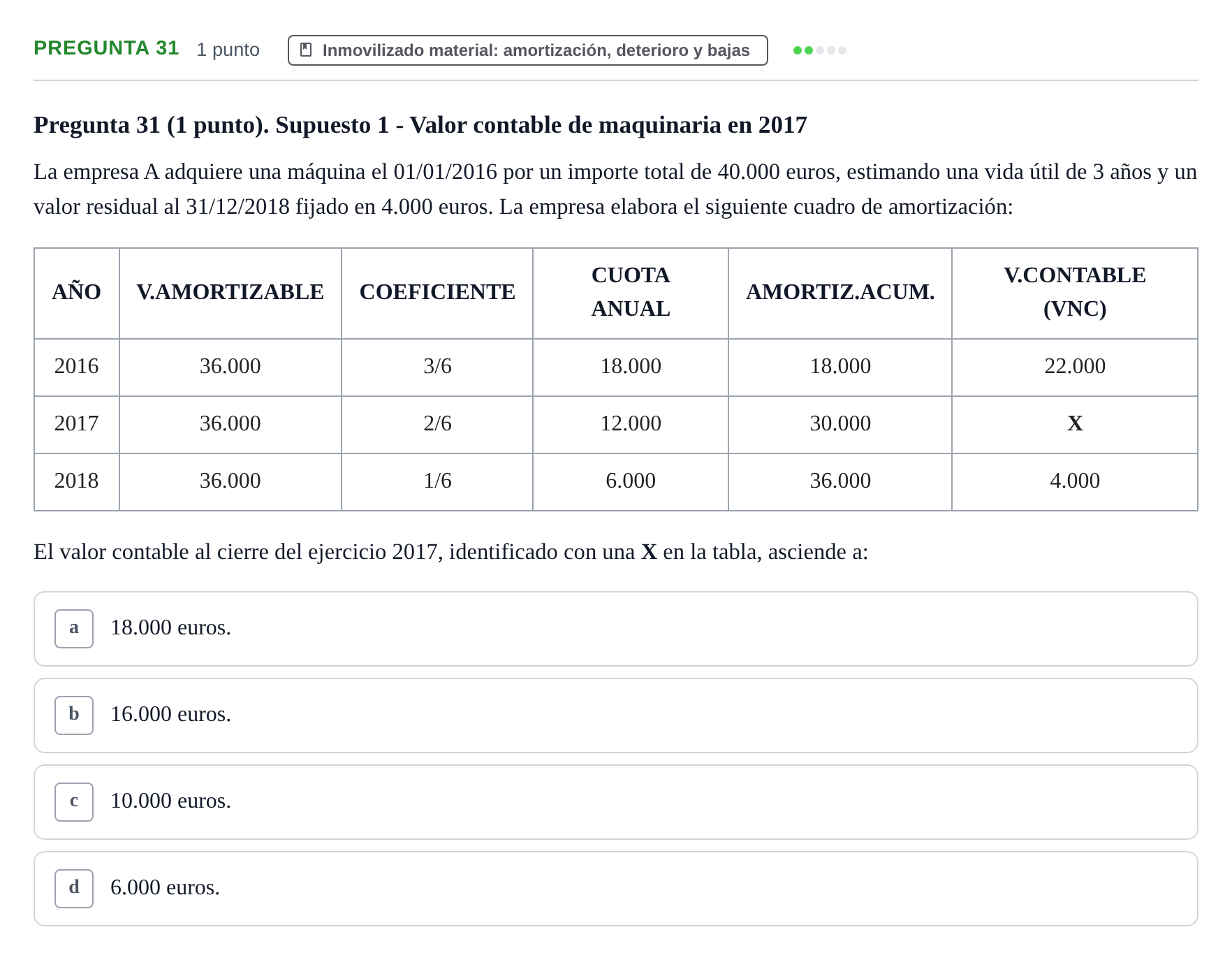Viewport: 1232px width, 960px height.
Task: Click the green difficulty dots indicator
Action: click(x=819, y=50)
